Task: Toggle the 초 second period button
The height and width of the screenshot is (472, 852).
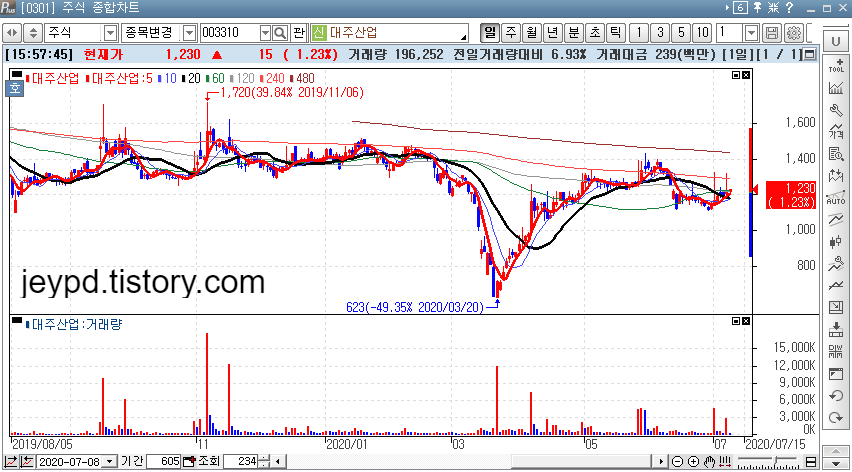Action: [x=595, y=33]
